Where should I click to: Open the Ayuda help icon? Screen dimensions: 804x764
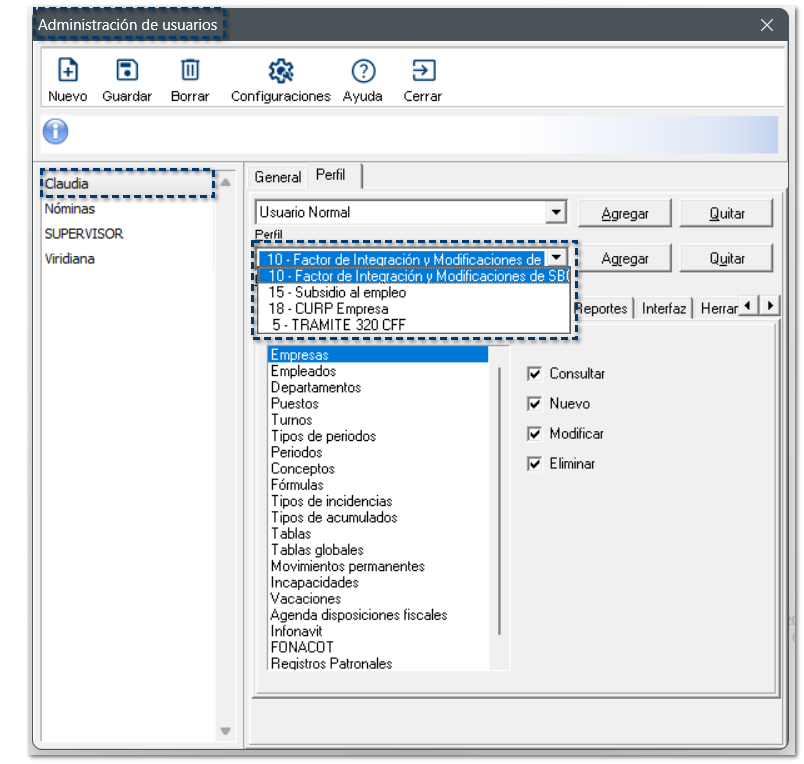coord(363,71)
